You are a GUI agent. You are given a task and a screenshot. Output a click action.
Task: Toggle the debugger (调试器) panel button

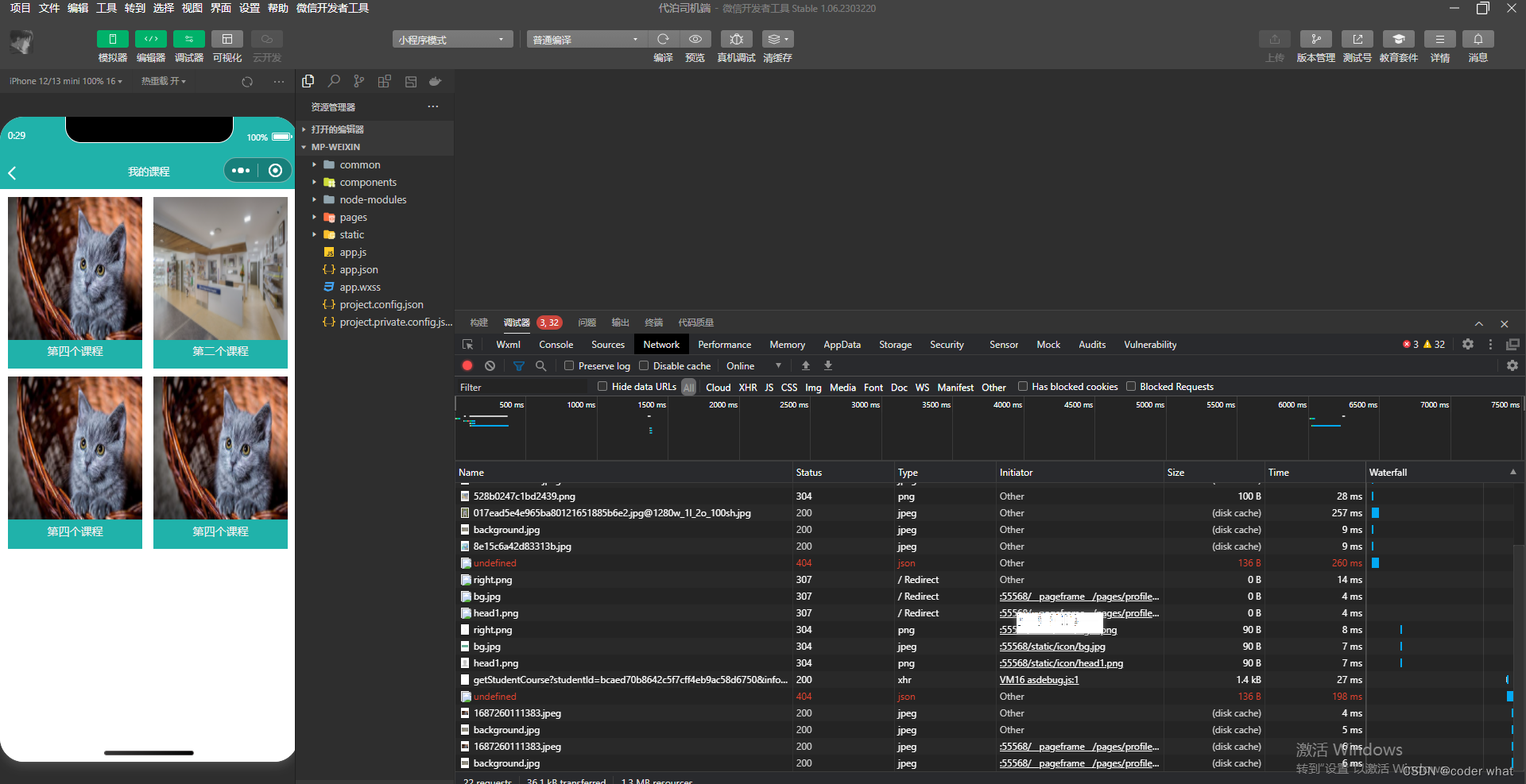tap(188, 39)
